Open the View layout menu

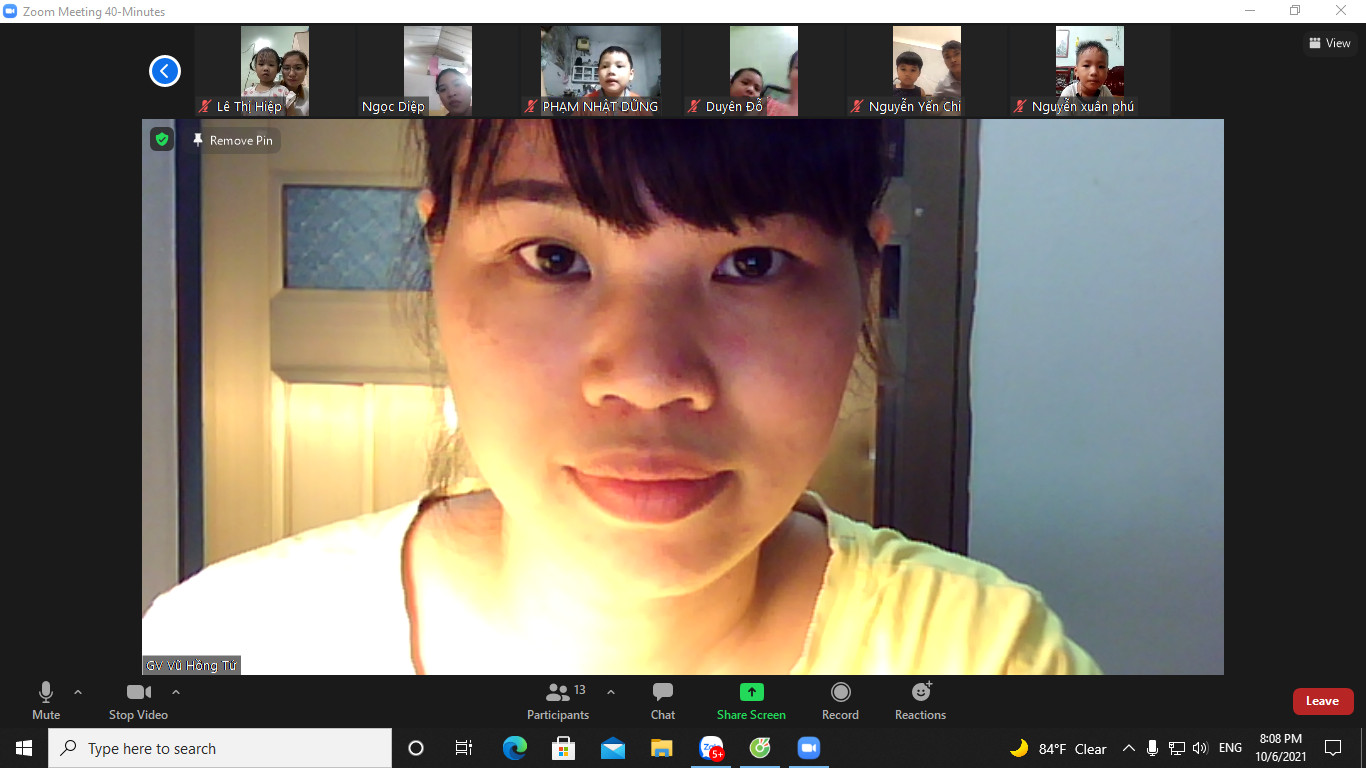coord(1330,43)
